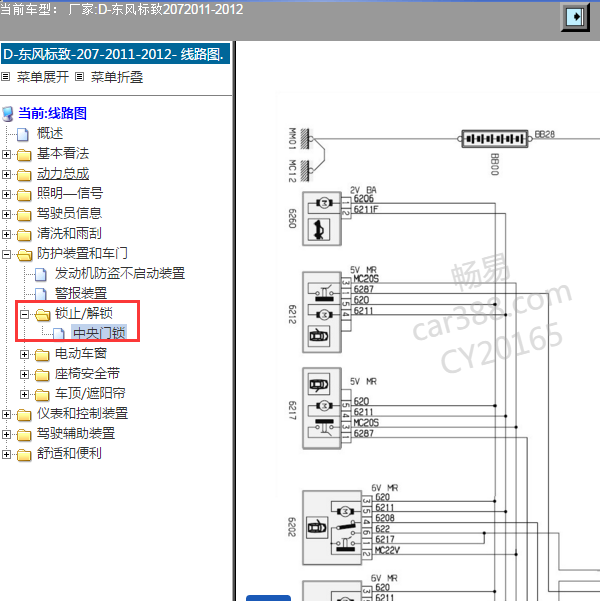This screenshot has width=600, height=601.
Task: Open the 发动机防盗不启动装置 diagram
Action: click(119, 274)
